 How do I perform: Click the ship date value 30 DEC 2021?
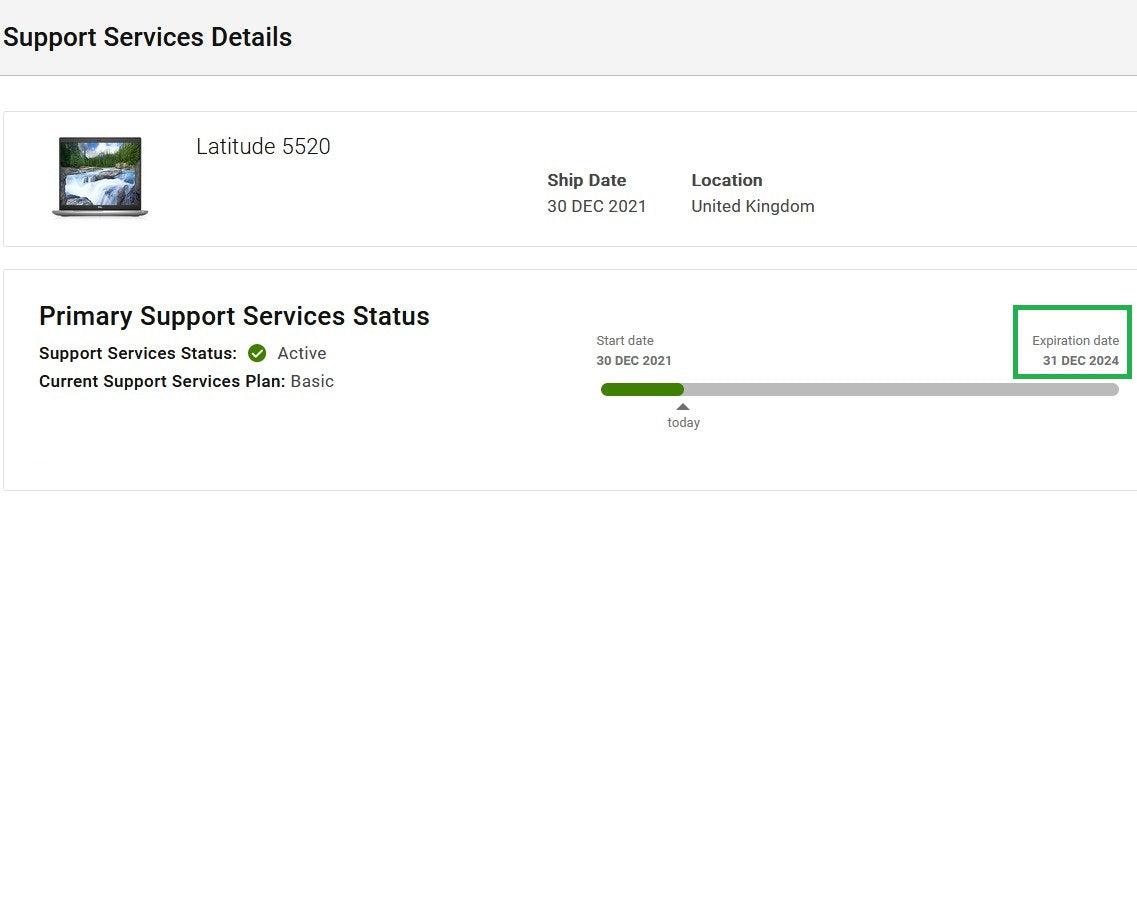click(596, 207)
